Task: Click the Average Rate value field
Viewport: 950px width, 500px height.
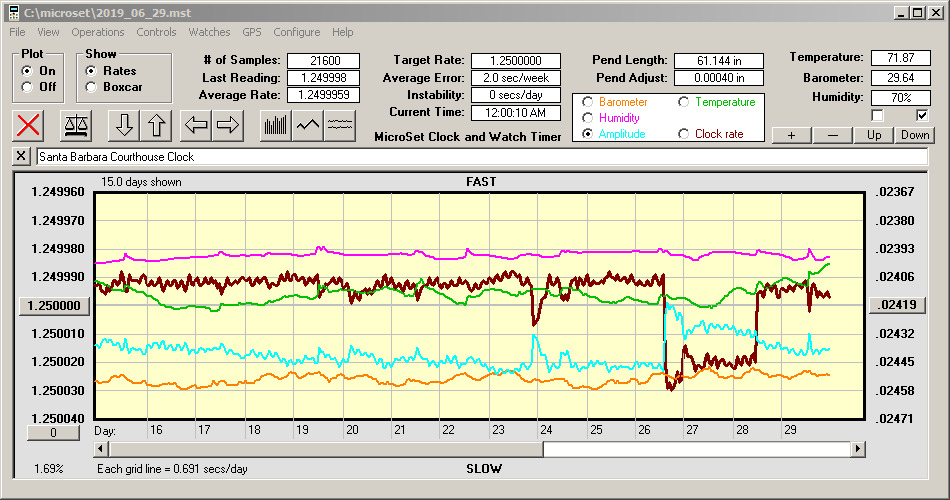Action: pos(324,95)
